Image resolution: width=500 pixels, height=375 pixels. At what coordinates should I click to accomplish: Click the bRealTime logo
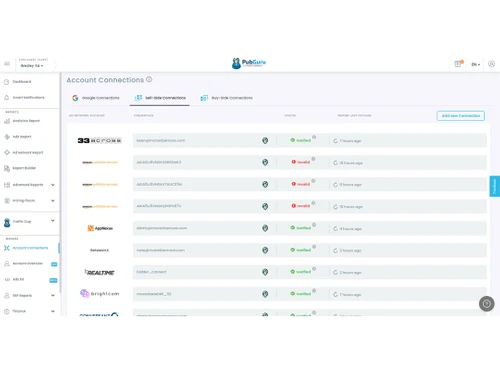(100, 272)
